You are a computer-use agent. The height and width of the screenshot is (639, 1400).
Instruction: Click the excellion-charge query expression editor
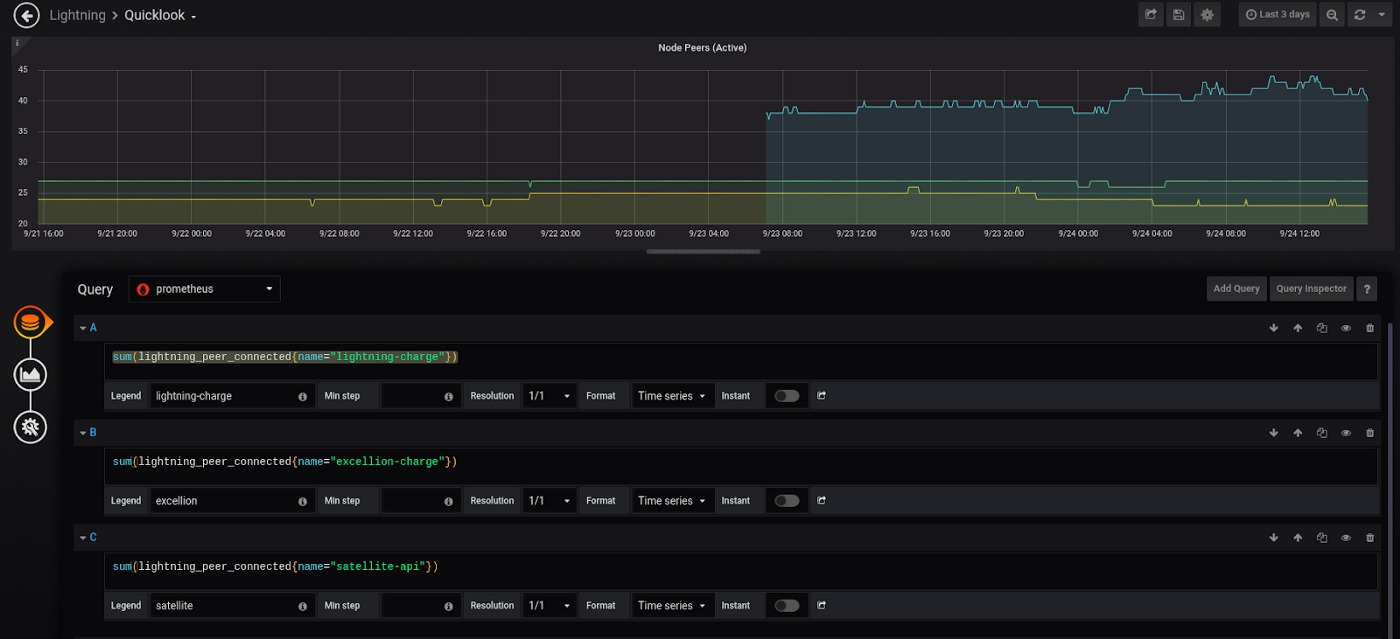(x=741, y=467)
